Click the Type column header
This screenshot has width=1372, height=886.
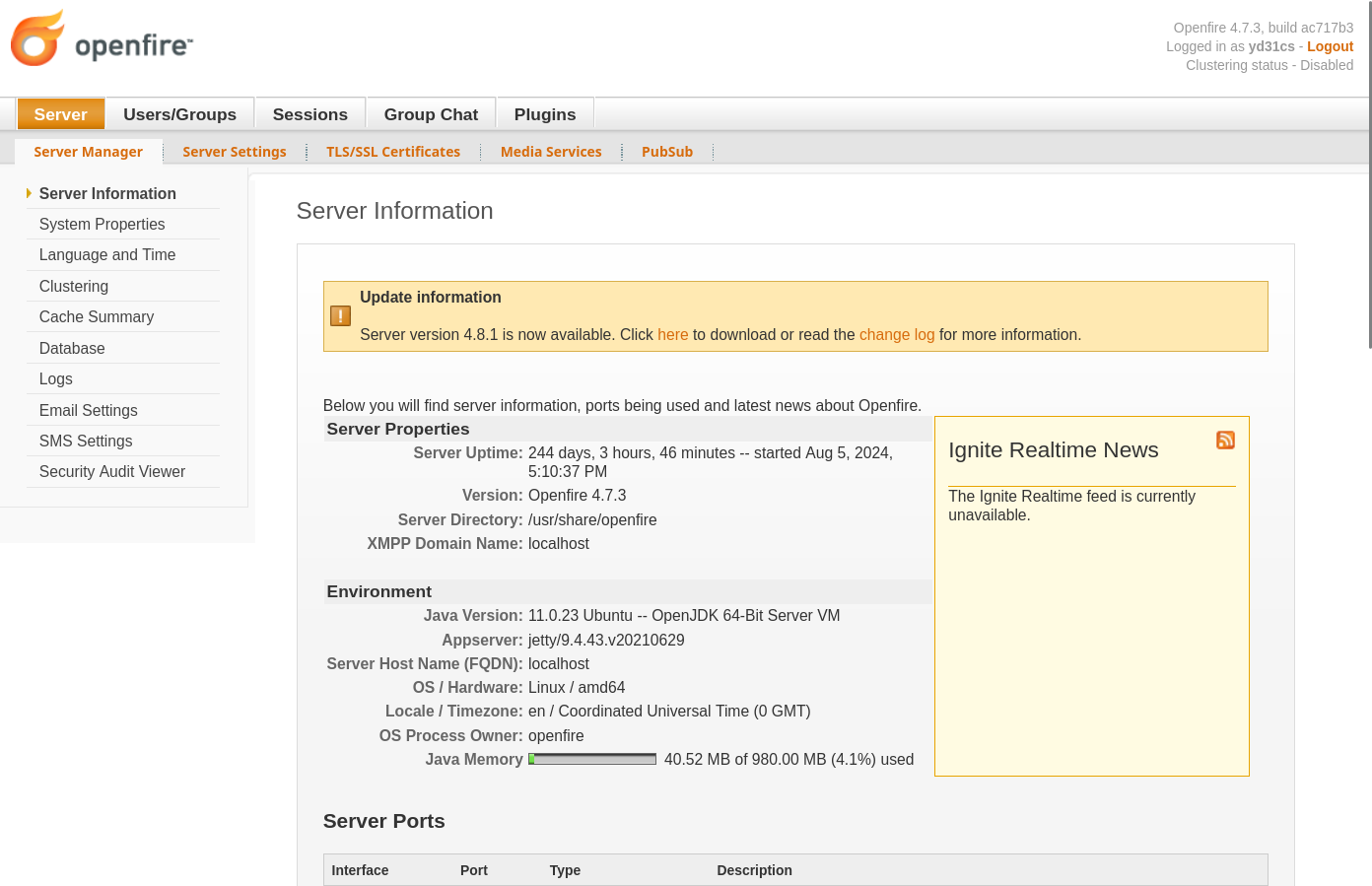coord(565,870)
